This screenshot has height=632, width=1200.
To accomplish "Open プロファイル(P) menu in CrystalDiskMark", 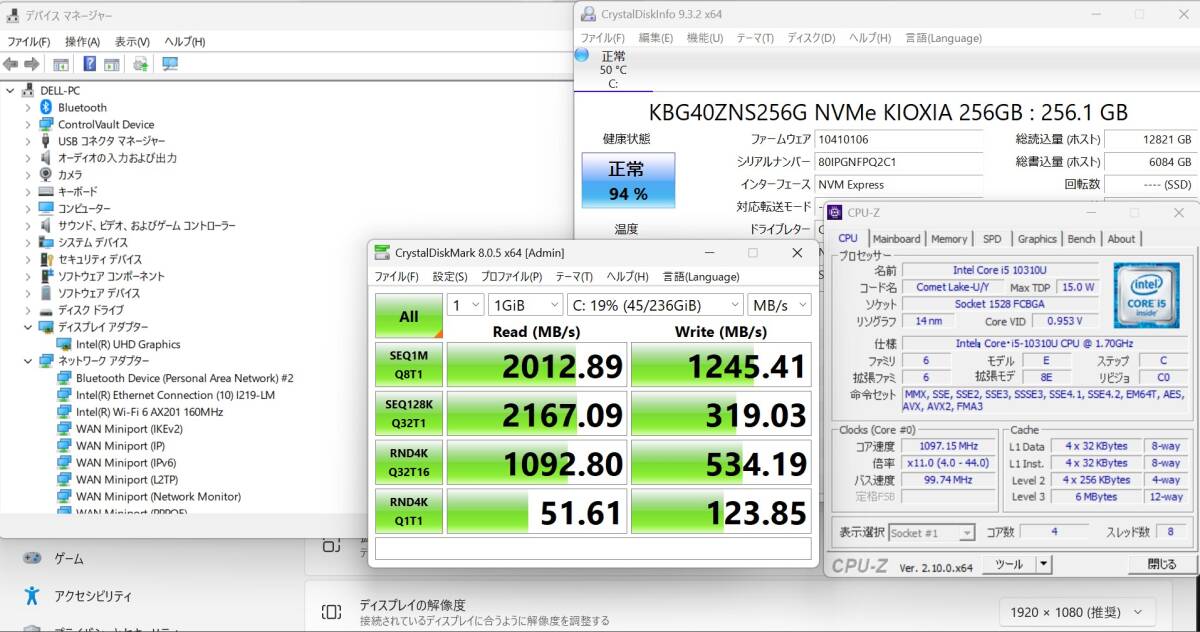I will [x=511, y=277].
